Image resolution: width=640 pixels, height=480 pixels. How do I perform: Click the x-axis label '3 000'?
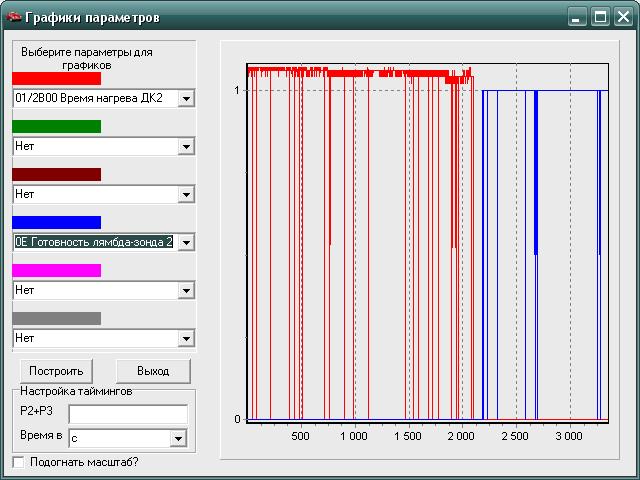coord(569,436)
